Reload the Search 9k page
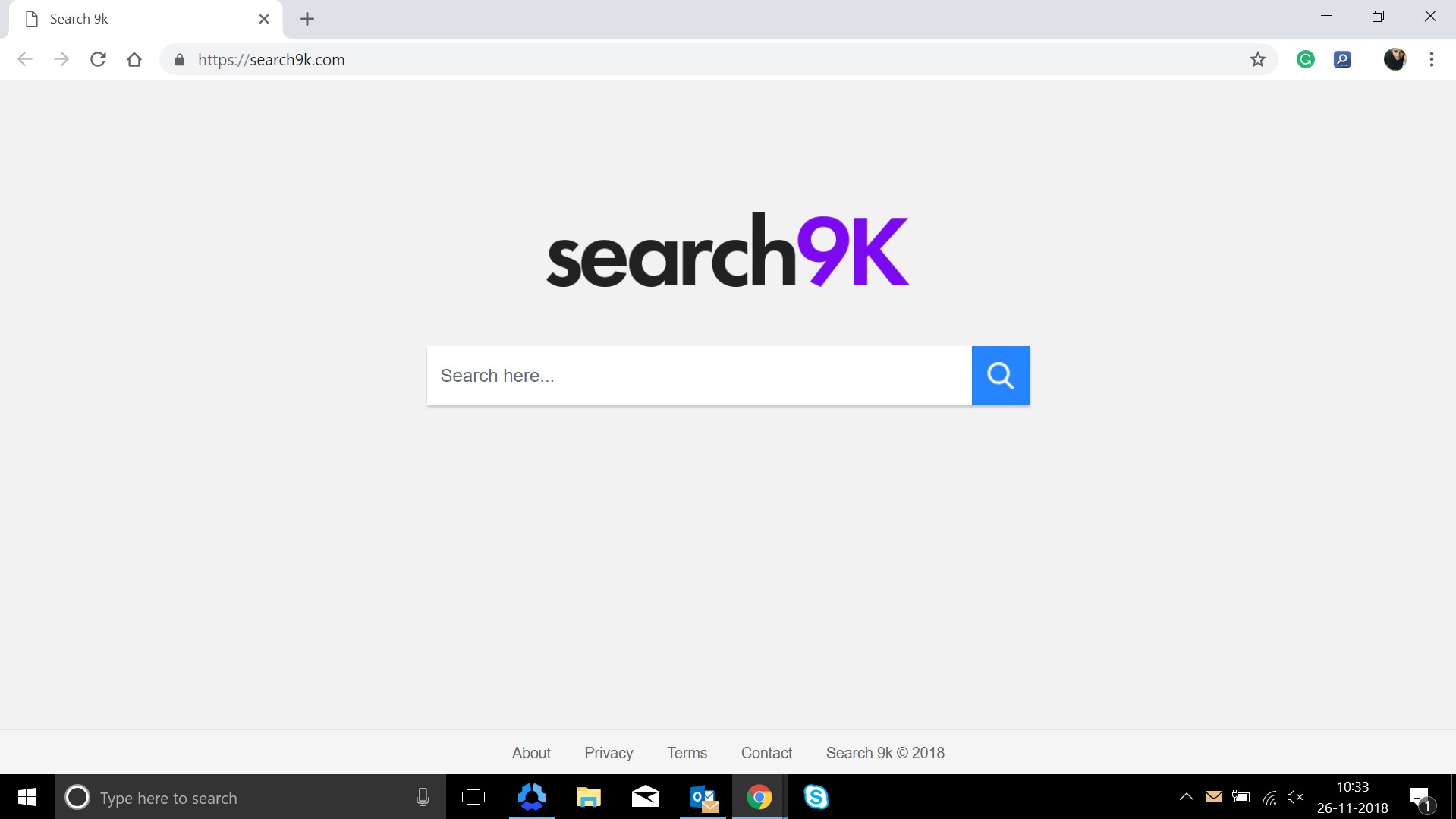 point(98,59)
